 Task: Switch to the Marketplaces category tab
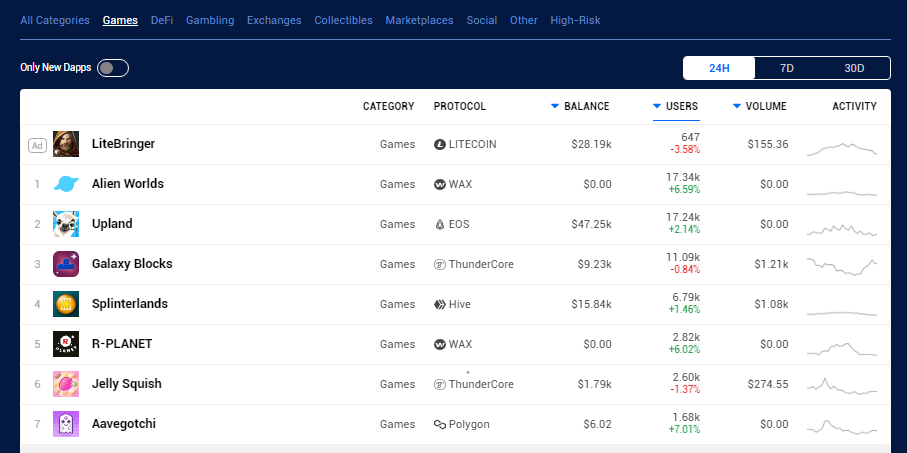[419, 20]
